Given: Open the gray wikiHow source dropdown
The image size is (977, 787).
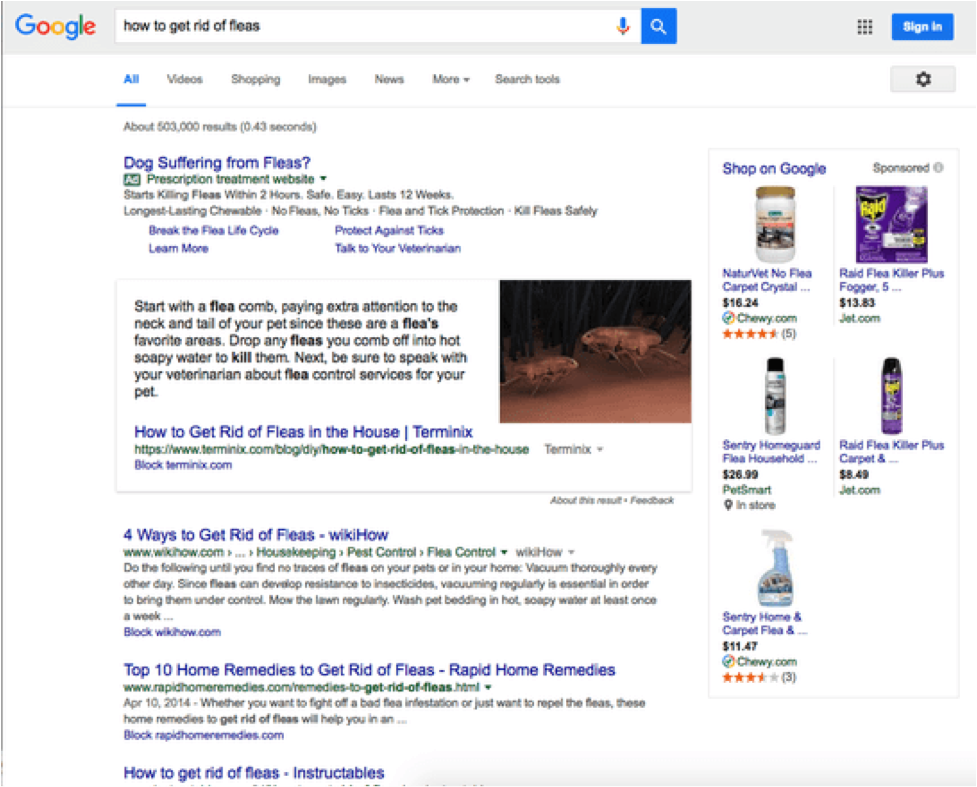Looking at the screenshot, I should pyautogui.click(x=571, y=552).
